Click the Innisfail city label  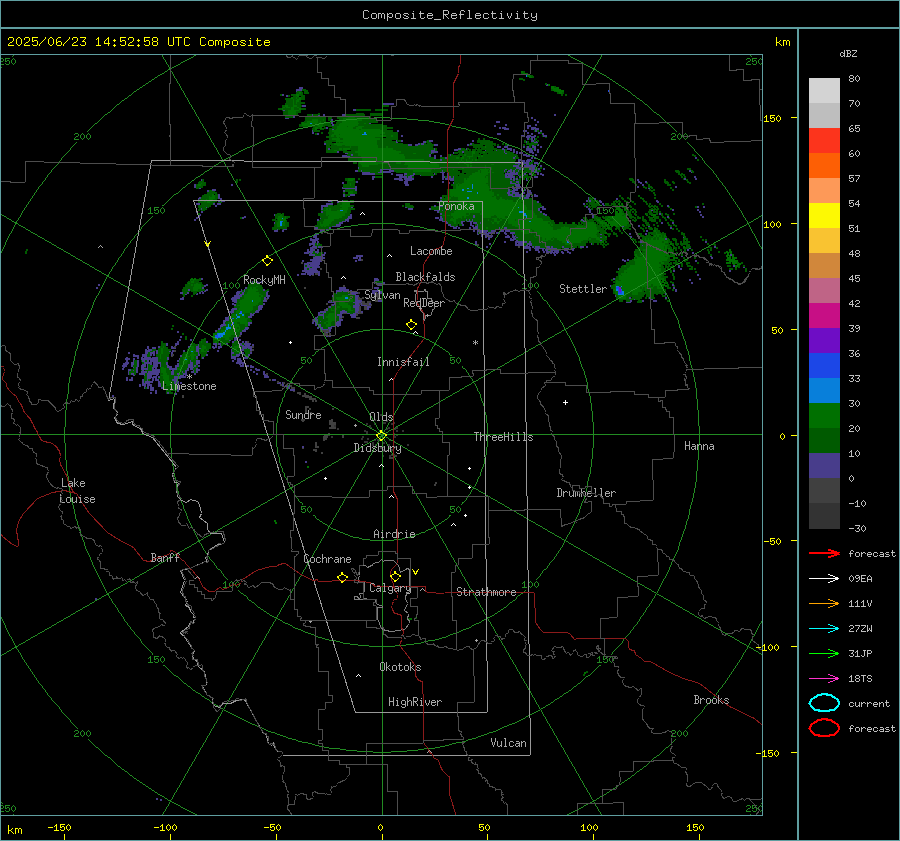[x=403, y=362]
